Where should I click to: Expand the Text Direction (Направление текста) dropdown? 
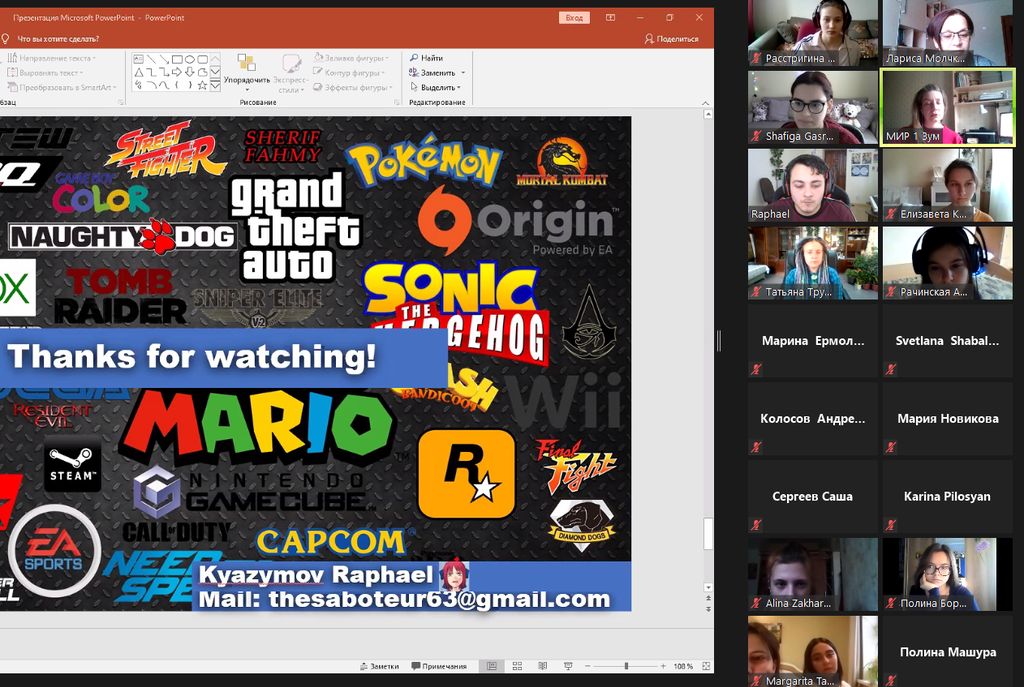coord(95,58)
